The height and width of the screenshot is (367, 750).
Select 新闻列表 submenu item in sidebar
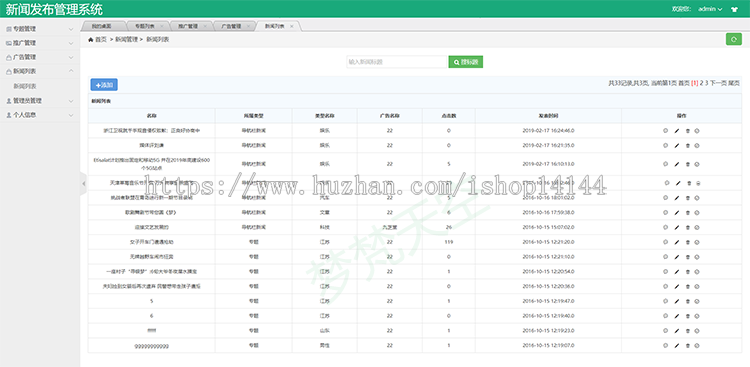[25, 86]
